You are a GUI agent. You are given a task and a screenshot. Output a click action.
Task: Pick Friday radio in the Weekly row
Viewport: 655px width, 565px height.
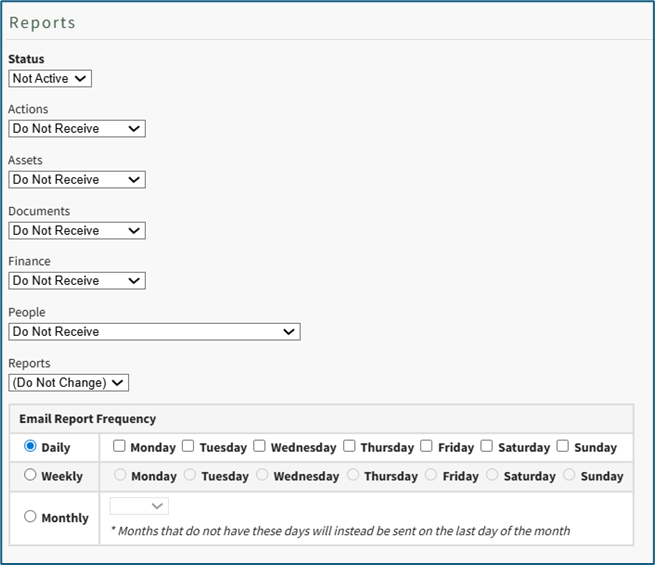coord(432,475)
